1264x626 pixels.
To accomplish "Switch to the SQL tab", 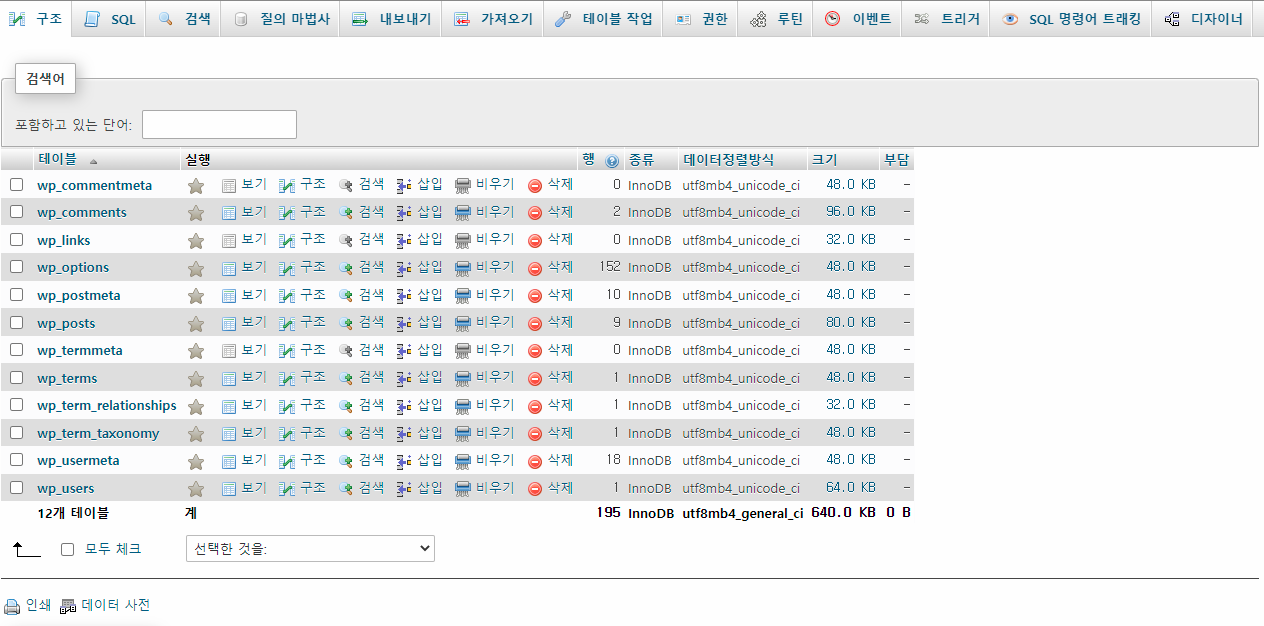I will pos(109,19).
